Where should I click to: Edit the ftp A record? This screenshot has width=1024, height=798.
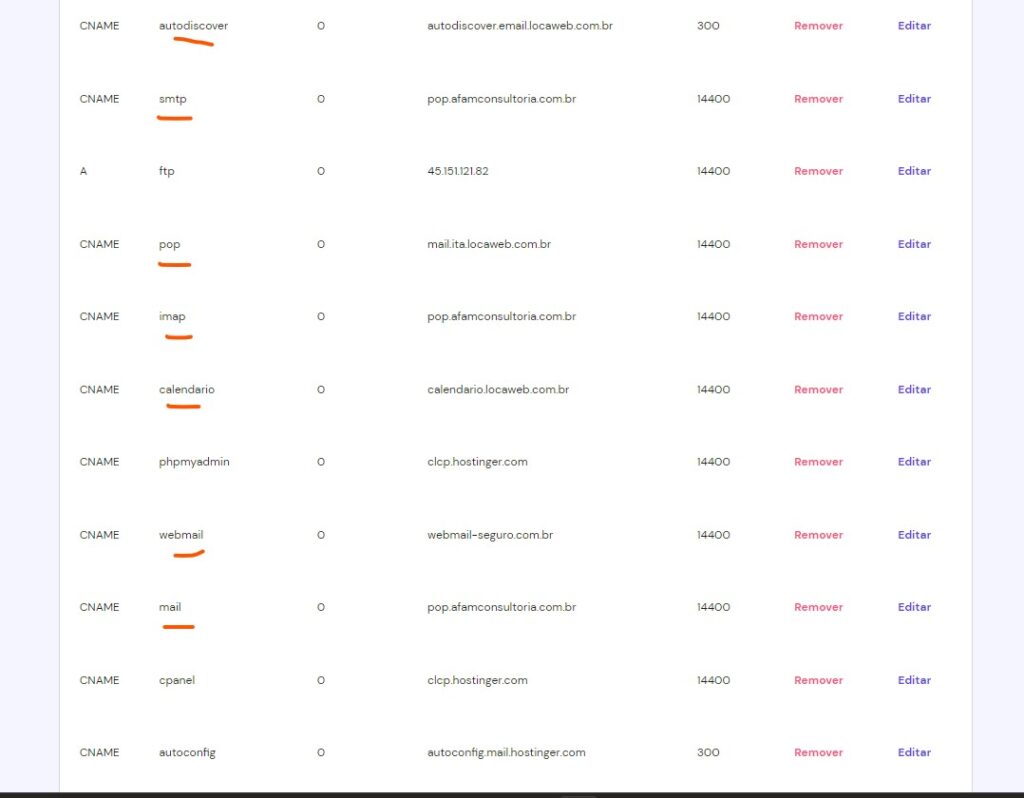click(x=914, y=171)
